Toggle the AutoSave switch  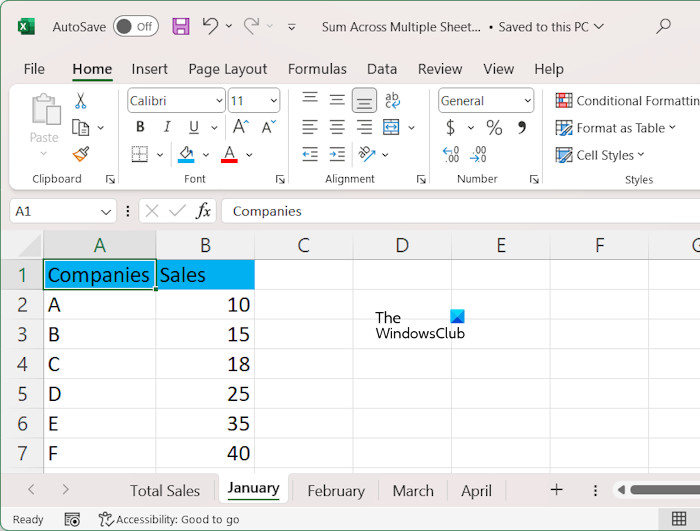(135, 26)
